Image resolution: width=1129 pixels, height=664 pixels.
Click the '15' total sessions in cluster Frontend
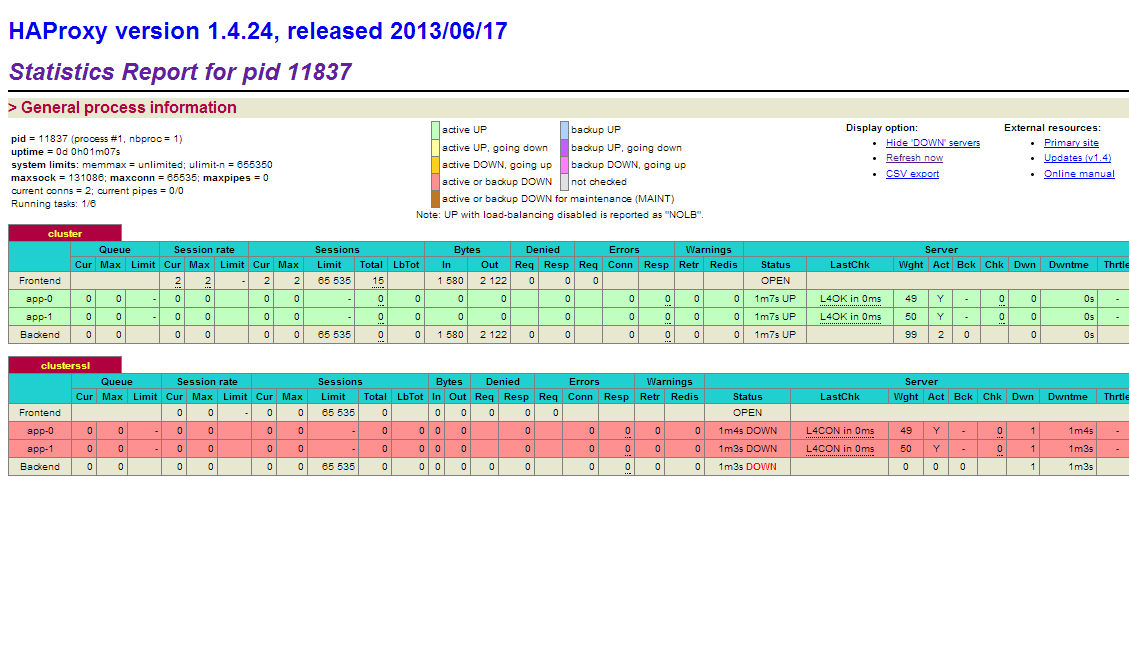(x=378, y=281)
